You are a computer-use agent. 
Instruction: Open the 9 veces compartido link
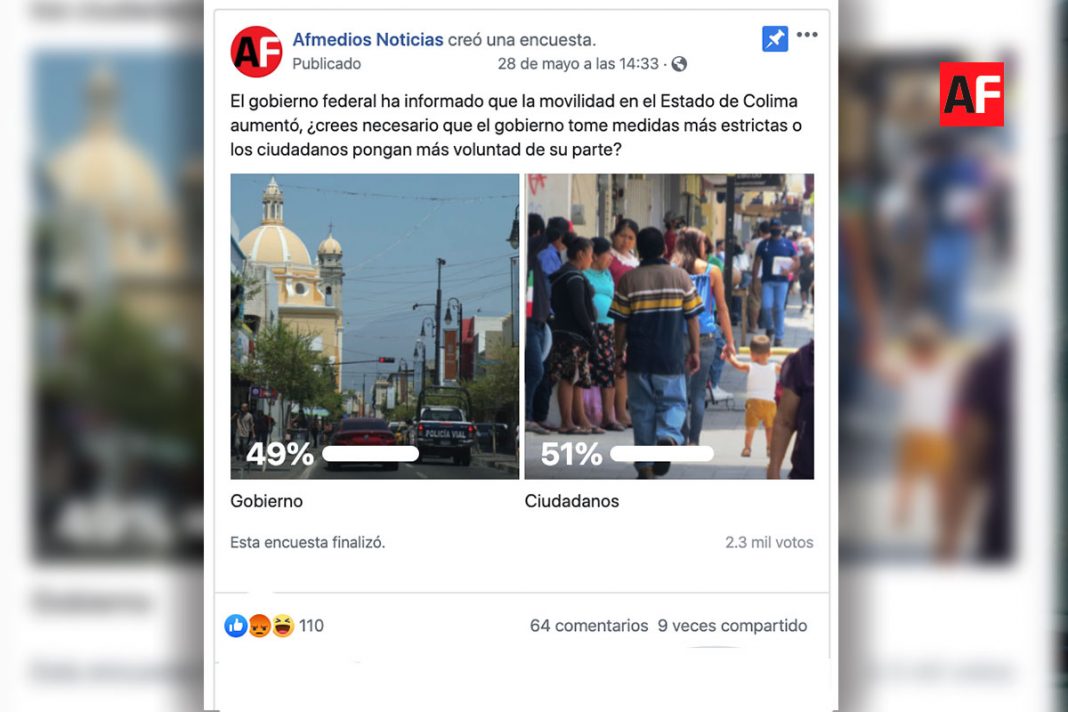tap(732, 625)
